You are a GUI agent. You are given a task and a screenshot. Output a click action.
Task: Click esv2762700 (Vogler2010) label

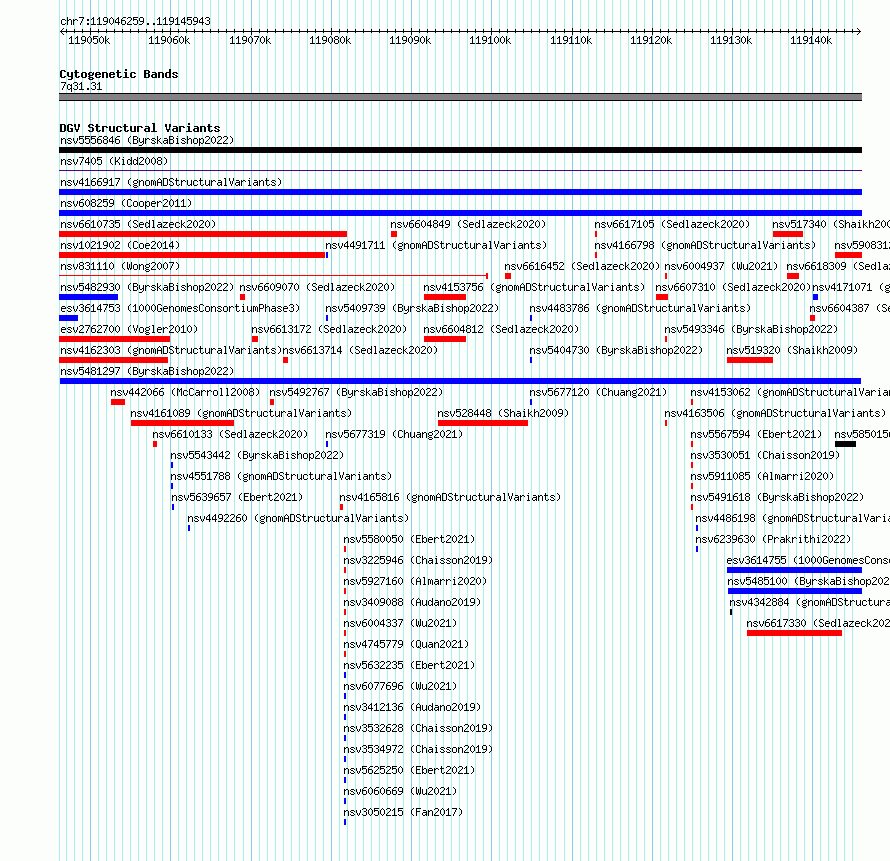coord(129,329)
